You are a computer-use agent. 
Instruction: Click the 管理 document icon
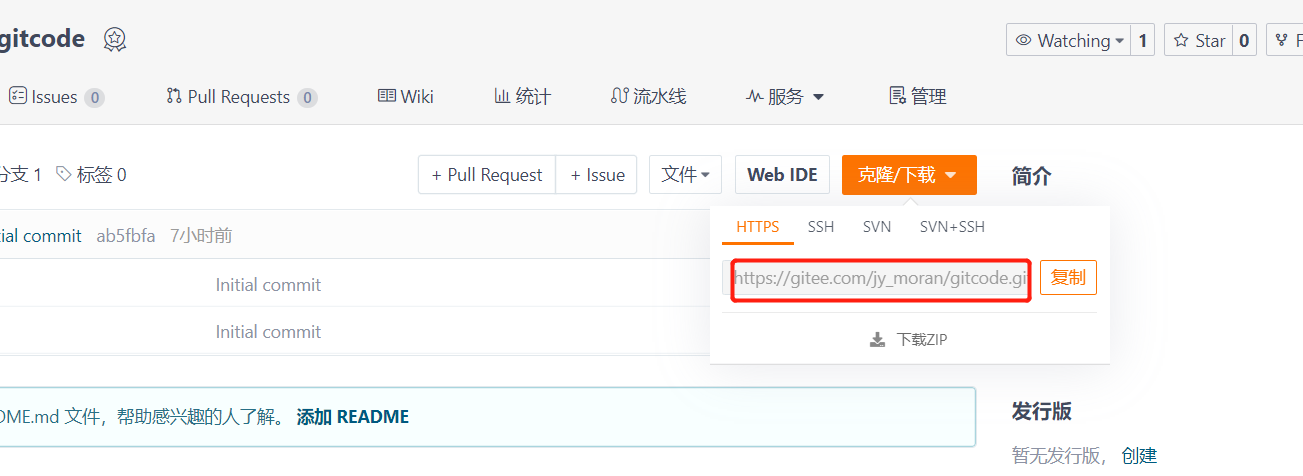coord(897,96)
